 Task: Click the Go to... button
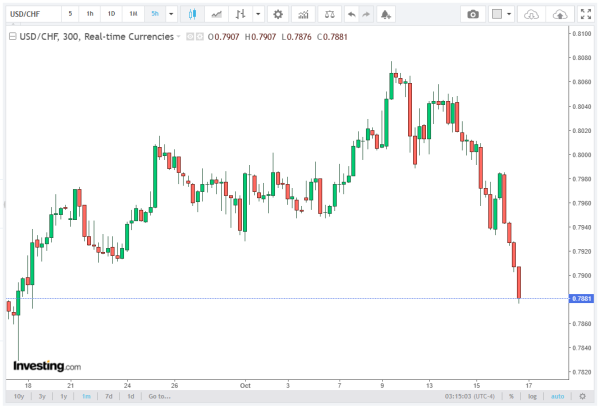(x=159, y=396)
